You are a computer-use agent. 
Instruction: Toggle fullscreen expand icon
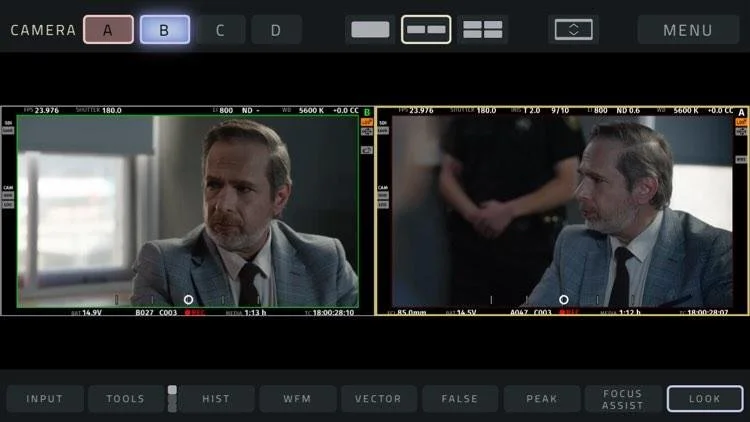click(x=574, y=30)
